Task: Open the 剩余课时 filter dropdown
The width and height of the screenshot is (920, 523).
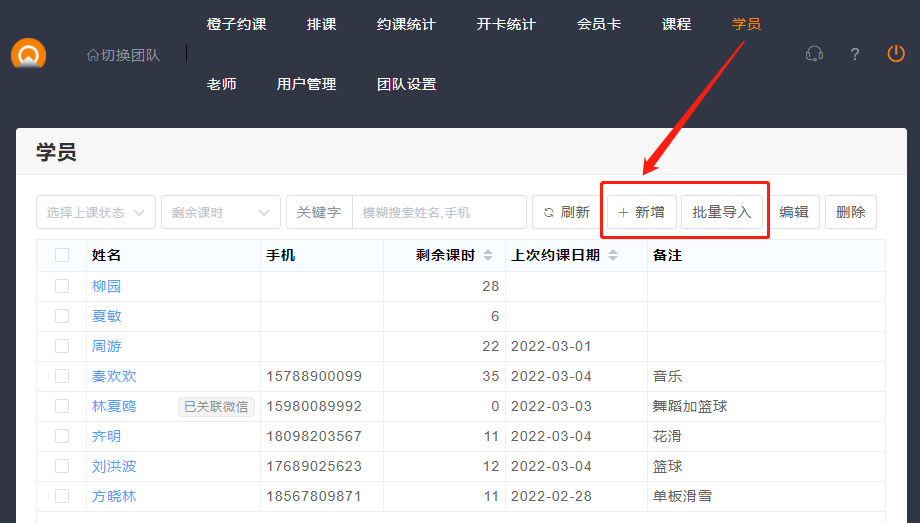Action: pyautogui.click(x=221, y=212)
